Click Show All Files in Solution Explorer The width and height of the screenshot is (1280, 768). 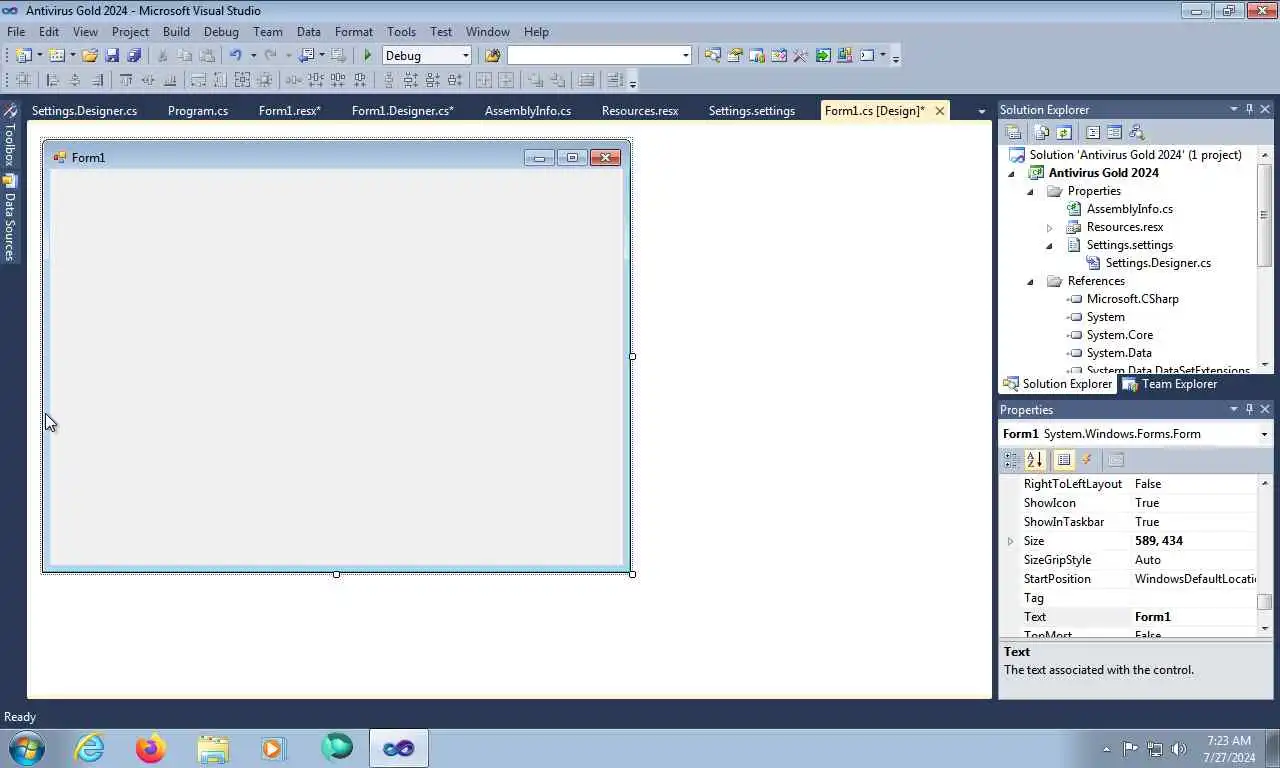pyautogui.click(x=1042, y=132)
